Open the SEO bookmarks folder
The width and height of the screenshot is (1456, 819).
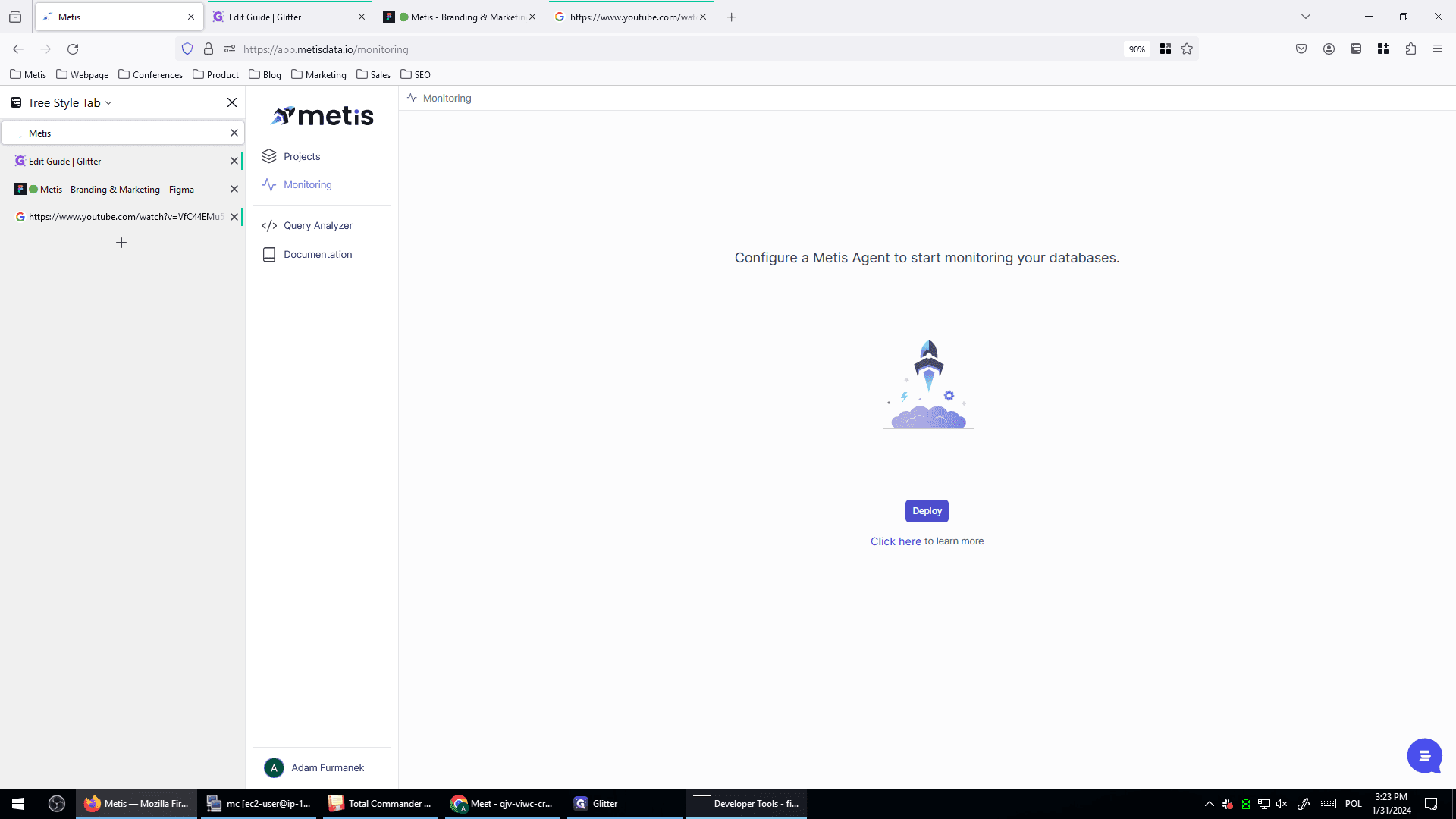point(416,74)
